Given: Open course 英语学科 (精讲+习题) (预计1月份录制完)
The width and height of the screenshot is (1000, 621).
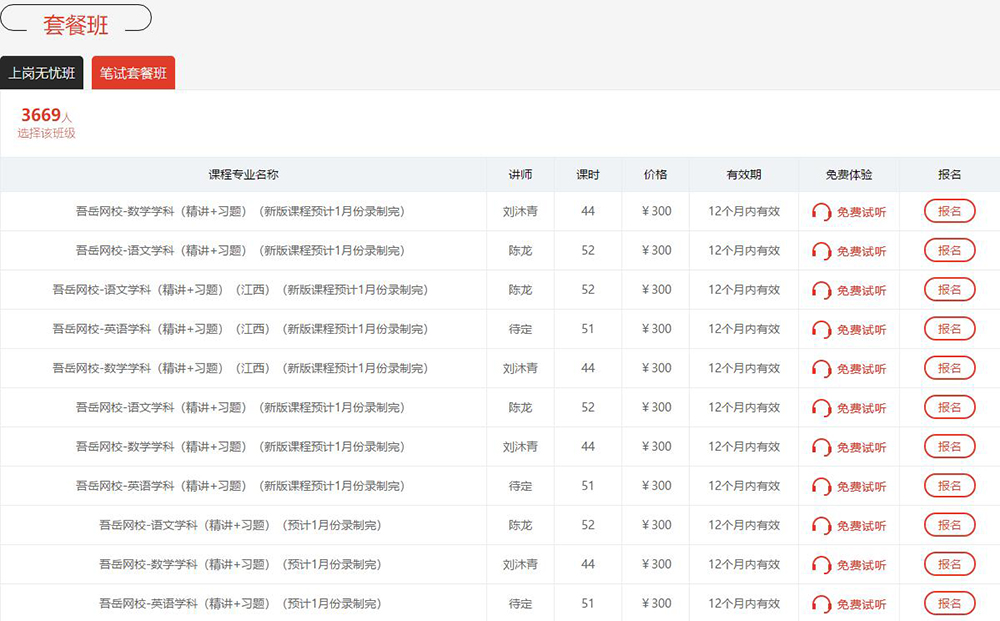Looking at the screenshot, I should coord(240,604).
